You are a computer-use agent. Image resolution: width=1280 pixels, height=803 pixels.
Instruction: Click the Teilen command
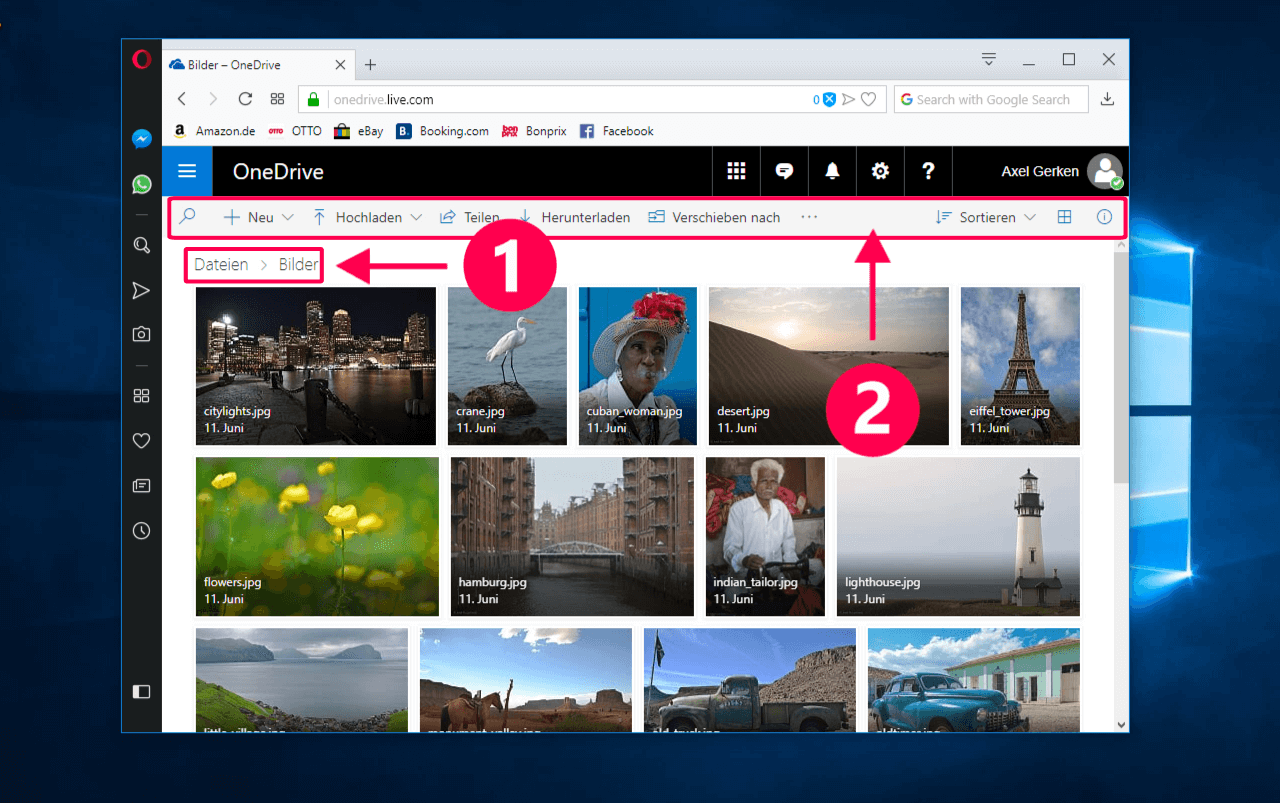pos(469,217)
